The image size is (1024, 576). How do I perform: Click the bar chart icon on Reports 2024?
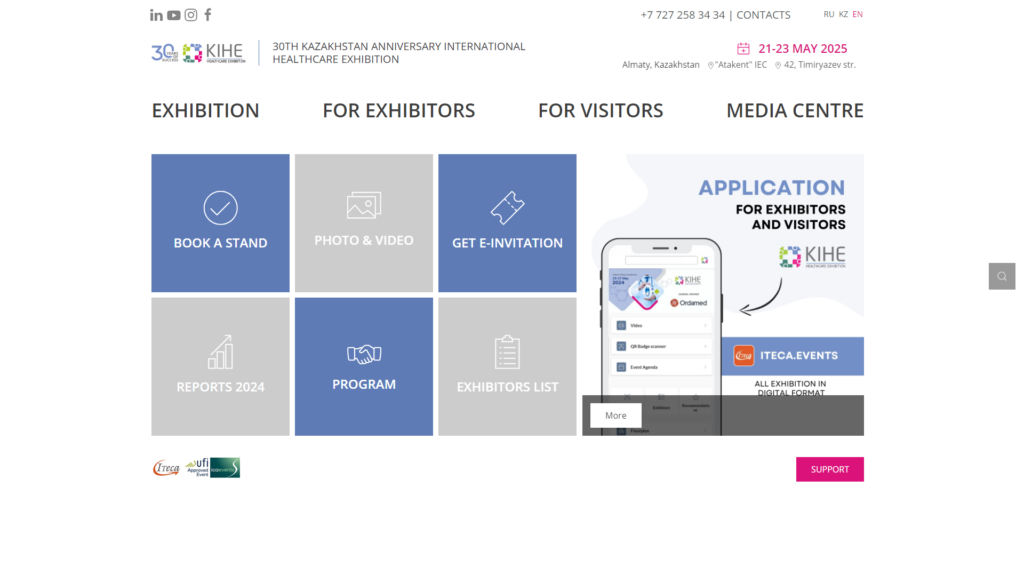[x=220, y=352]
